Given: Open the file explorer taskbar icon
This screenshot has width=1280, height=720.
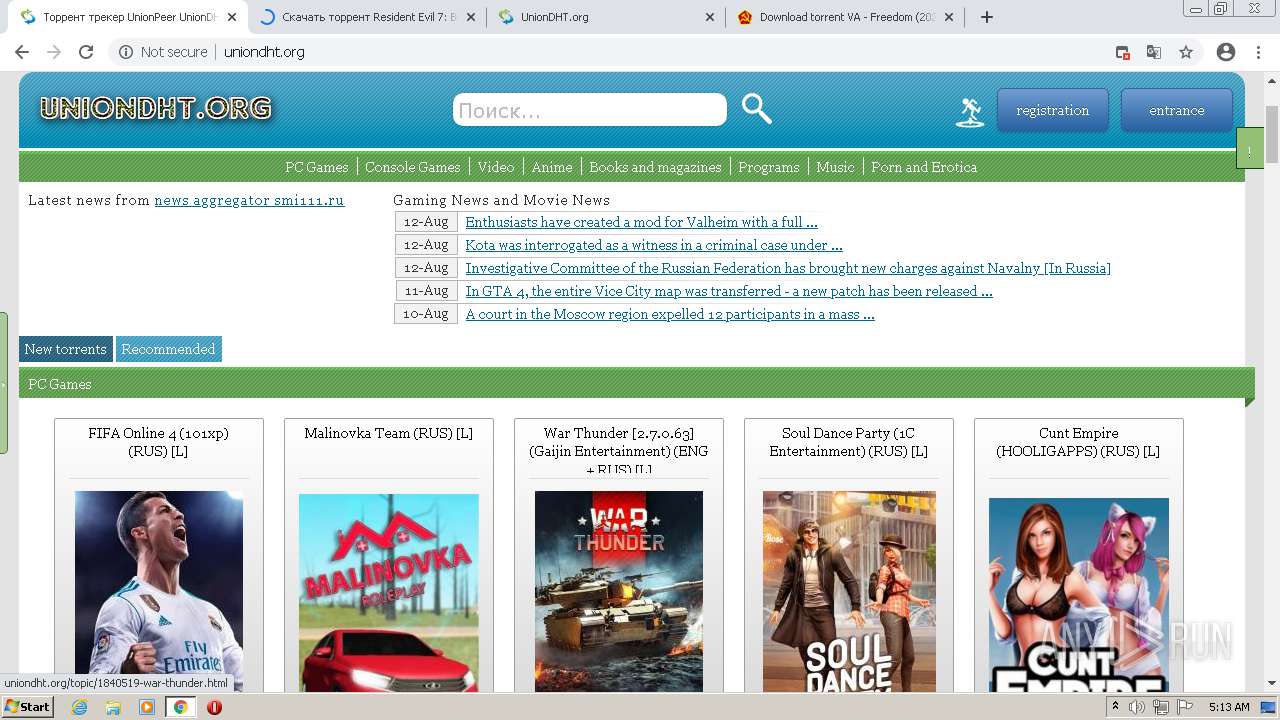Looking at the screenshot, I should coord(113,707).
